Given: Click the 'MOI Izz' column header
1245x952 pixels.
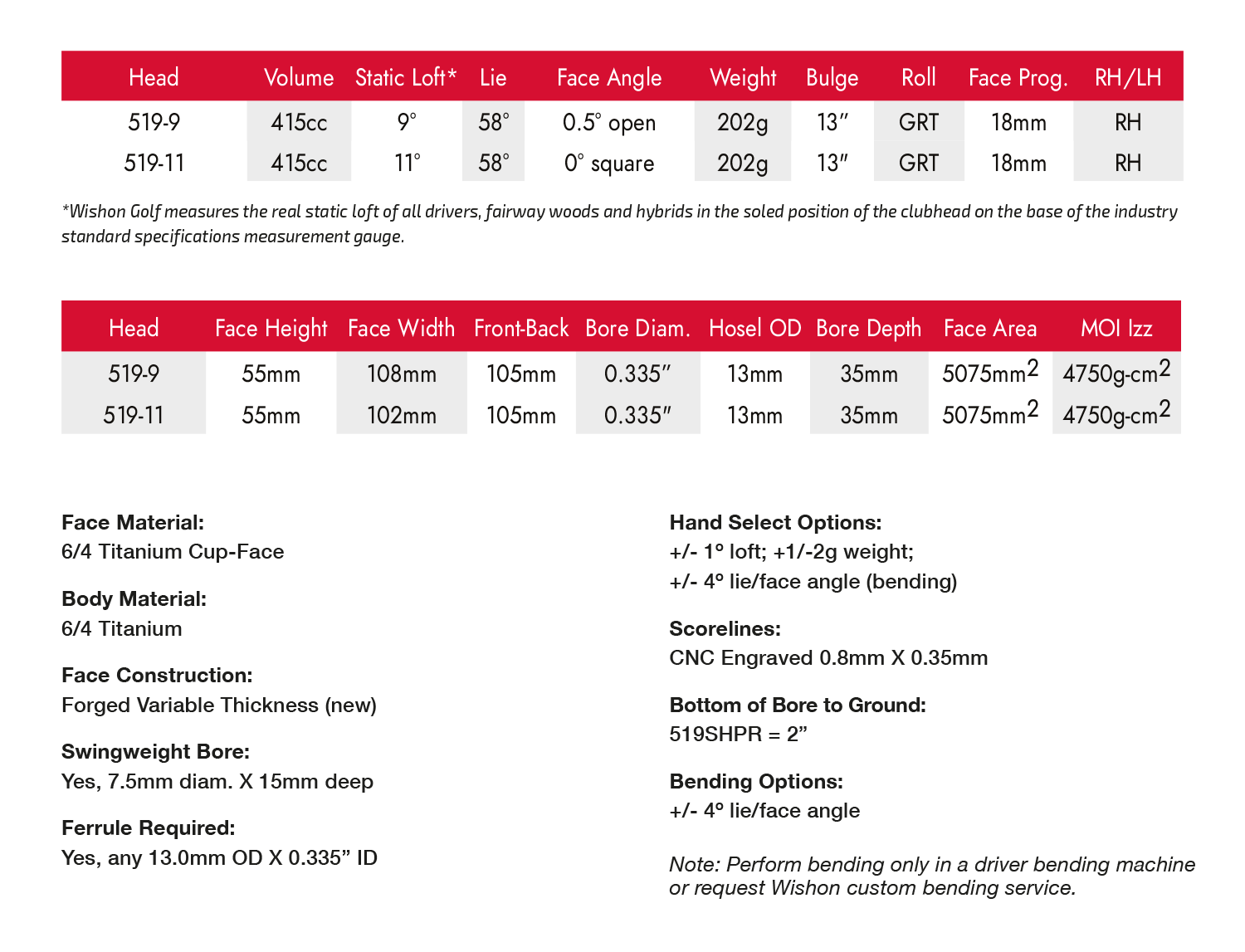Looking at the screenshot, I should click(1116, 328).
